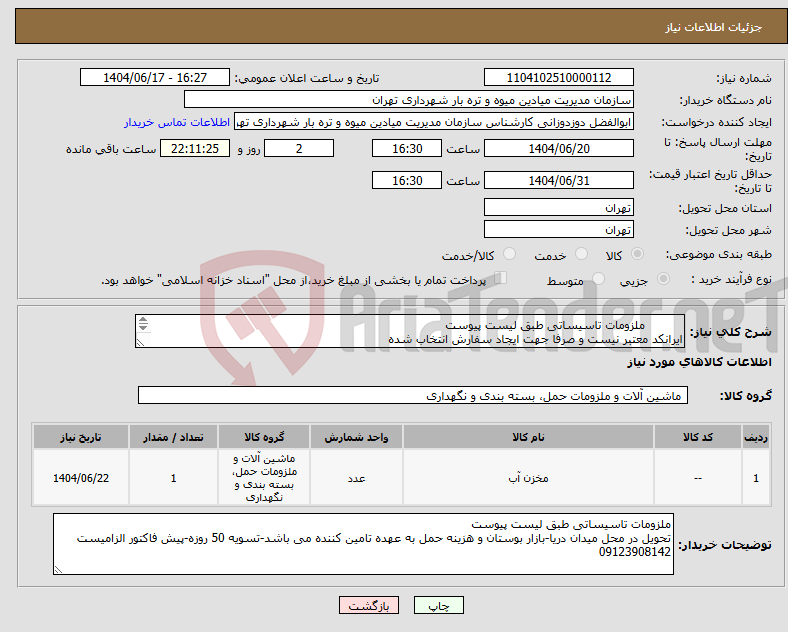
Task: Select the کالا radio button
Action: (x=637, y=254)
